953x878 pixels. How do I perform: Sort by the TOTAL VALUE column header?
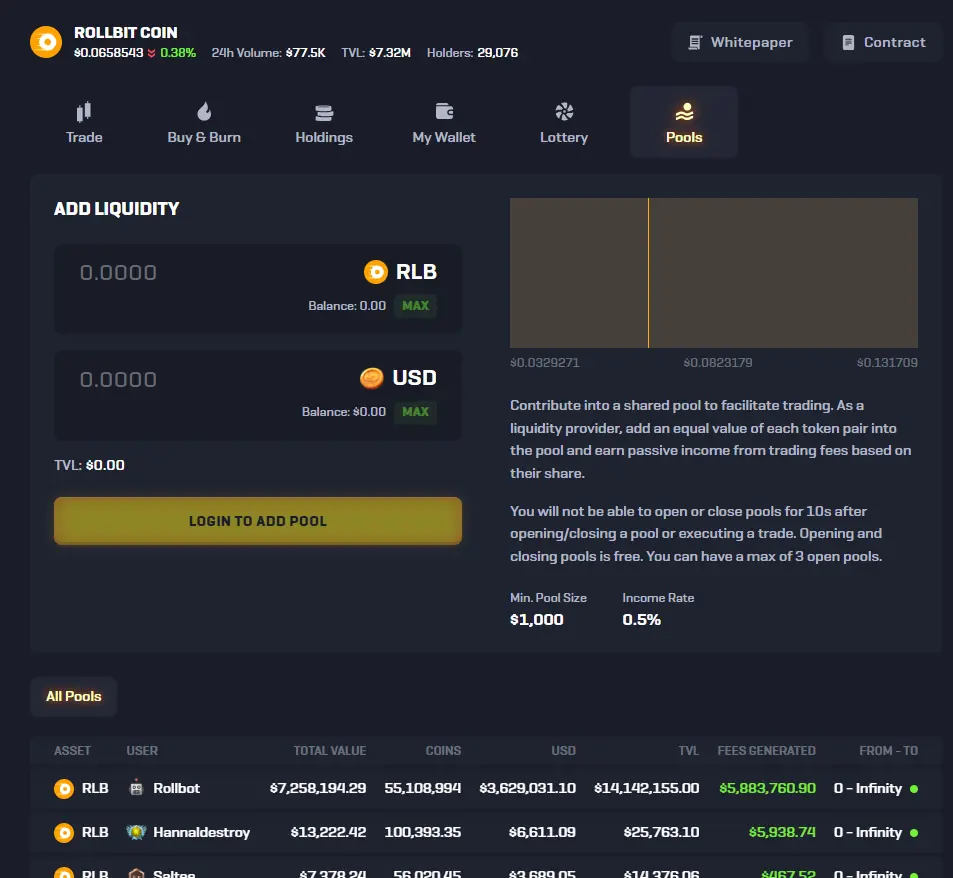(329, 751)
